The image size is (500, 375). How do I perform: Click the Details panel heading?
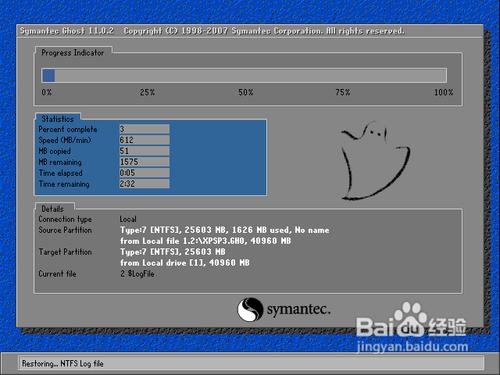click(x=52, y=209)
